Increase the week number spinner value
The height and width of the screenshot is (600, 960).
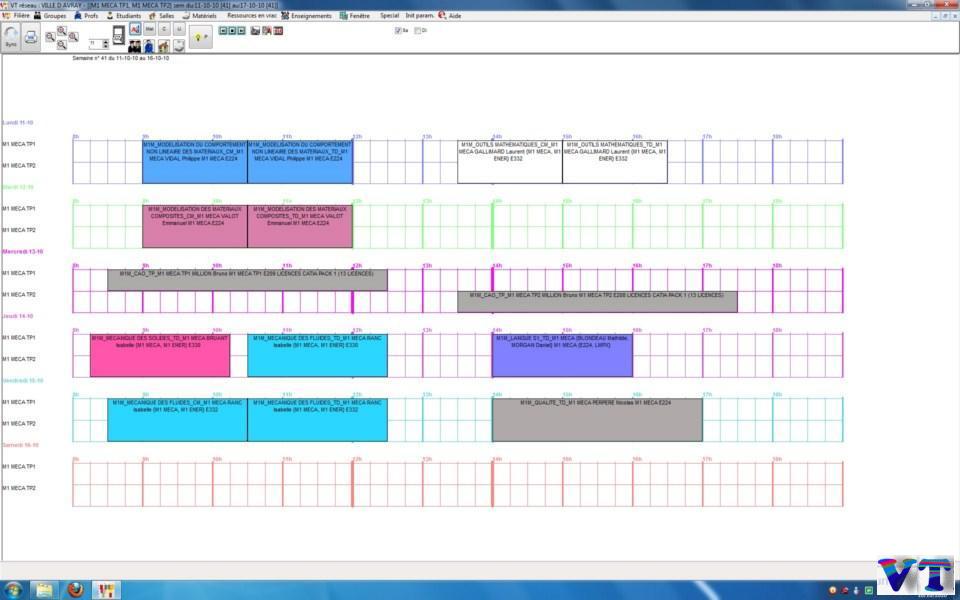pyautogui.click(x=106, y=41)
